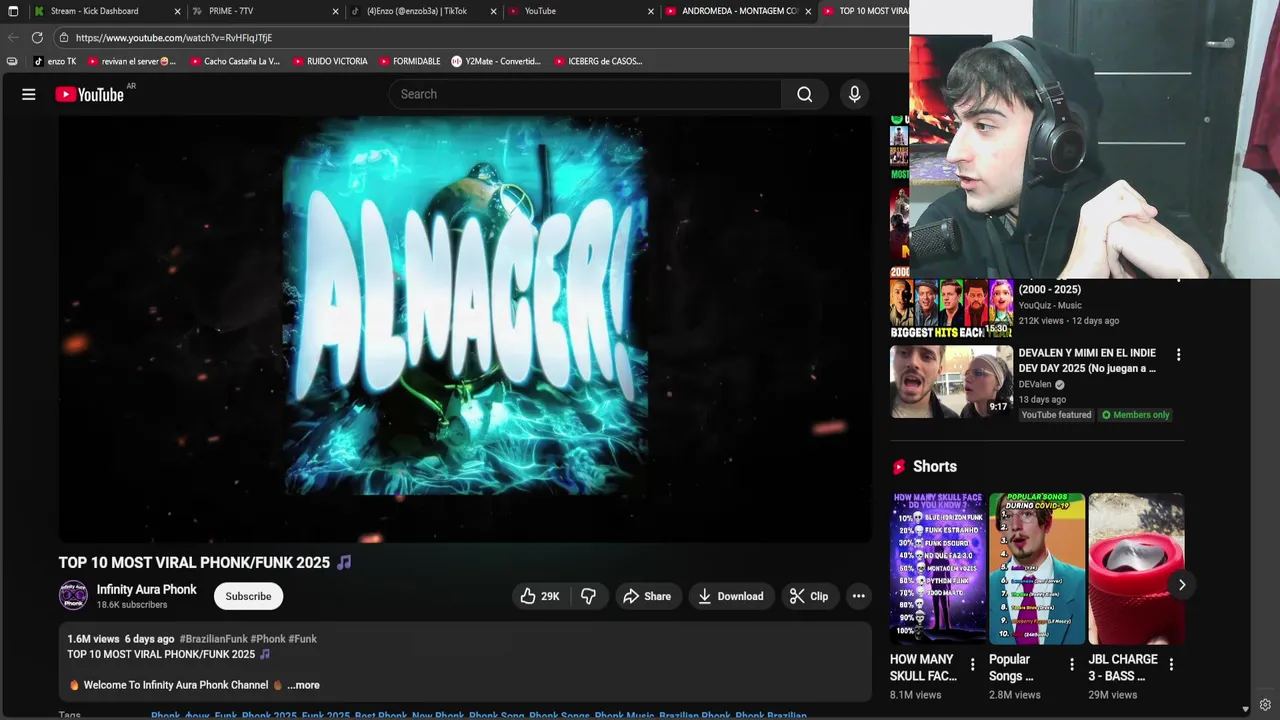Switch to Enzo TikTok tab
The height and width of the screenshot is (720, 1280).
(415, 11)
